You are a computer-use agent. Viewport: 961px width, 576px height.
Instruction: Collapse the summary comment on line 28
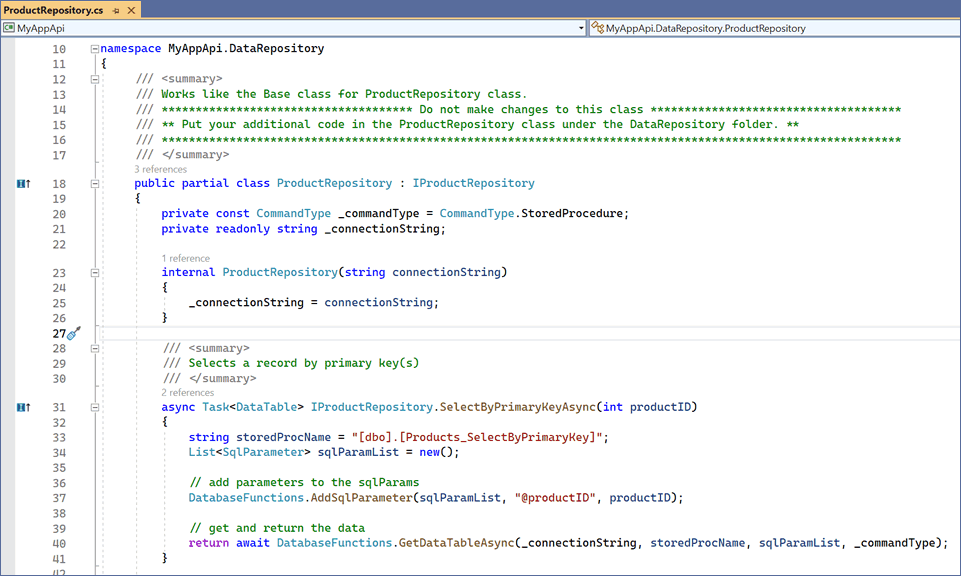coord(95,349)
